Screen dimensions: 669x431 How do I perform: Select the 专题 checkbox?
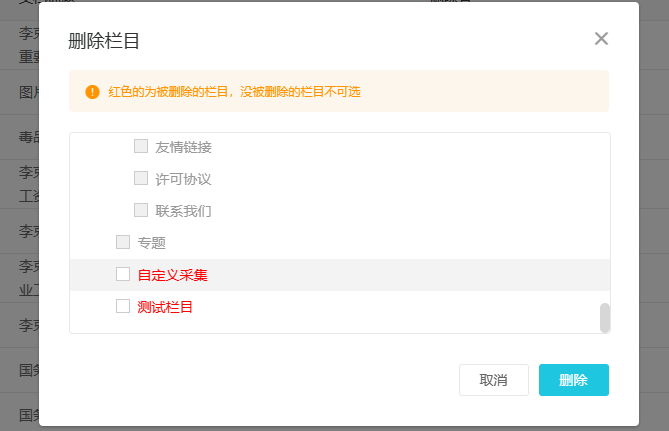123,242
